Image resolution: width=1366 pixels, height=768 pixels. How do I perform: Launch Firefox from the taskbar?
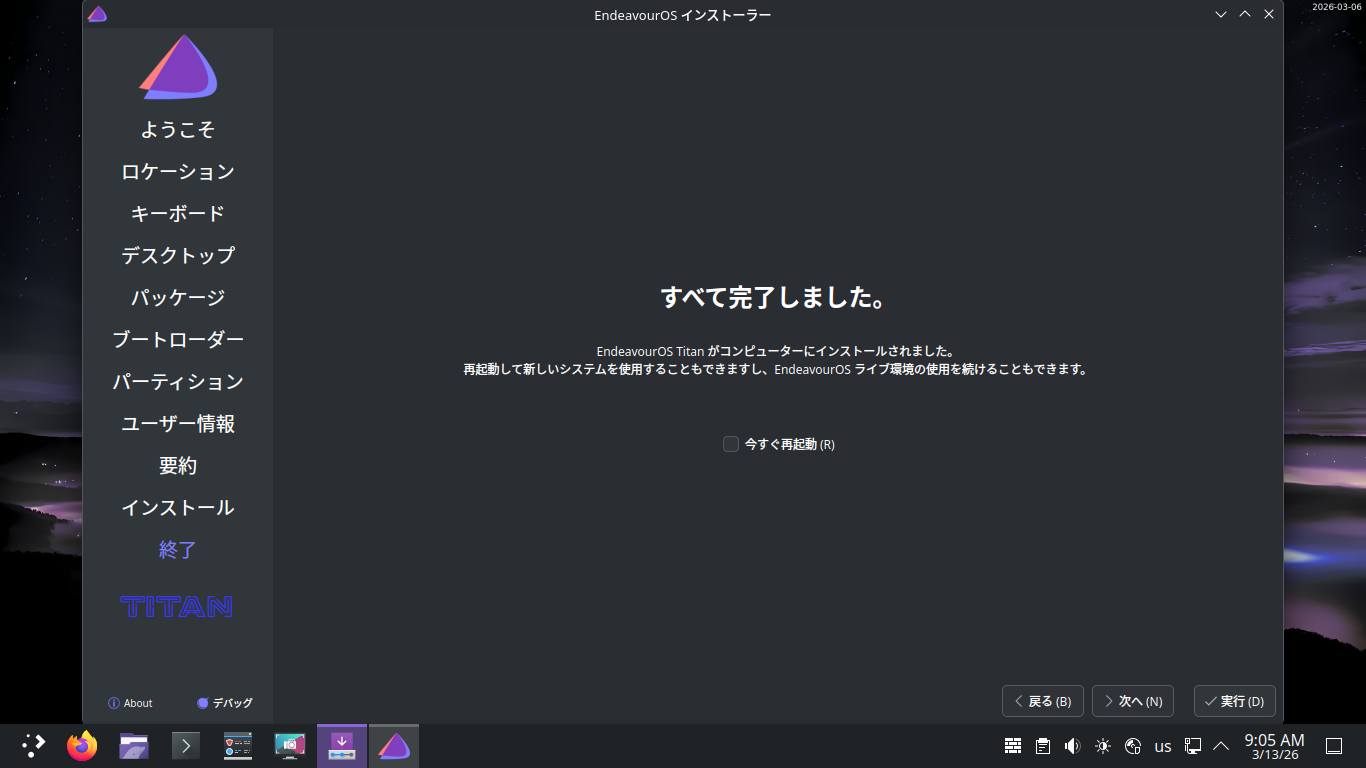click(82, 746)
